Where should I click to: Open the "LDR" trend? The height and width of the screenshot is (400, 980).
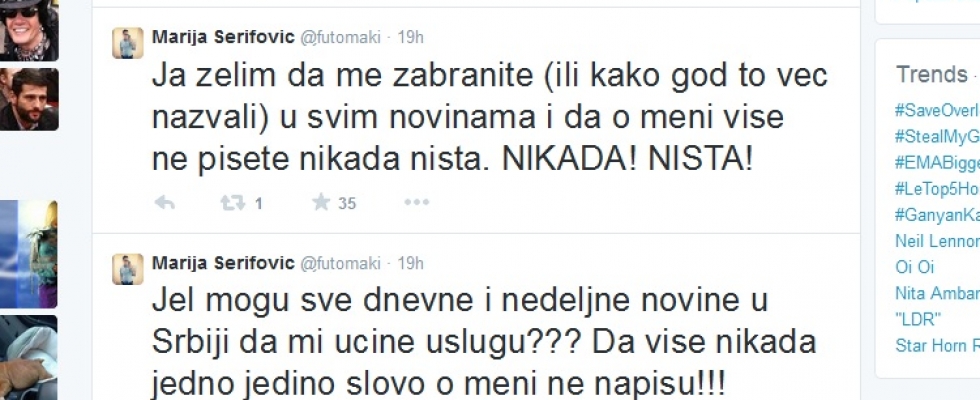(918, 320)
